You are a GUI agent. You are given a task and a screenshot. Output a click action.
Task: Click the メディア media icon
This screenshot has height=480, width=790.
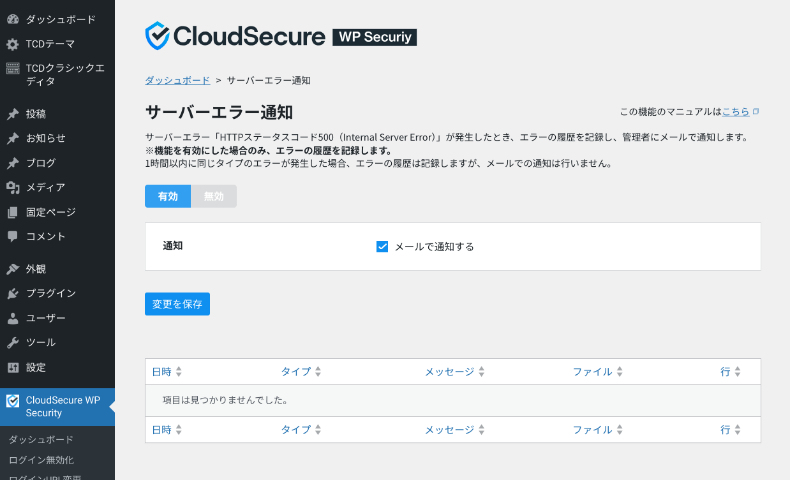(13, 187)
